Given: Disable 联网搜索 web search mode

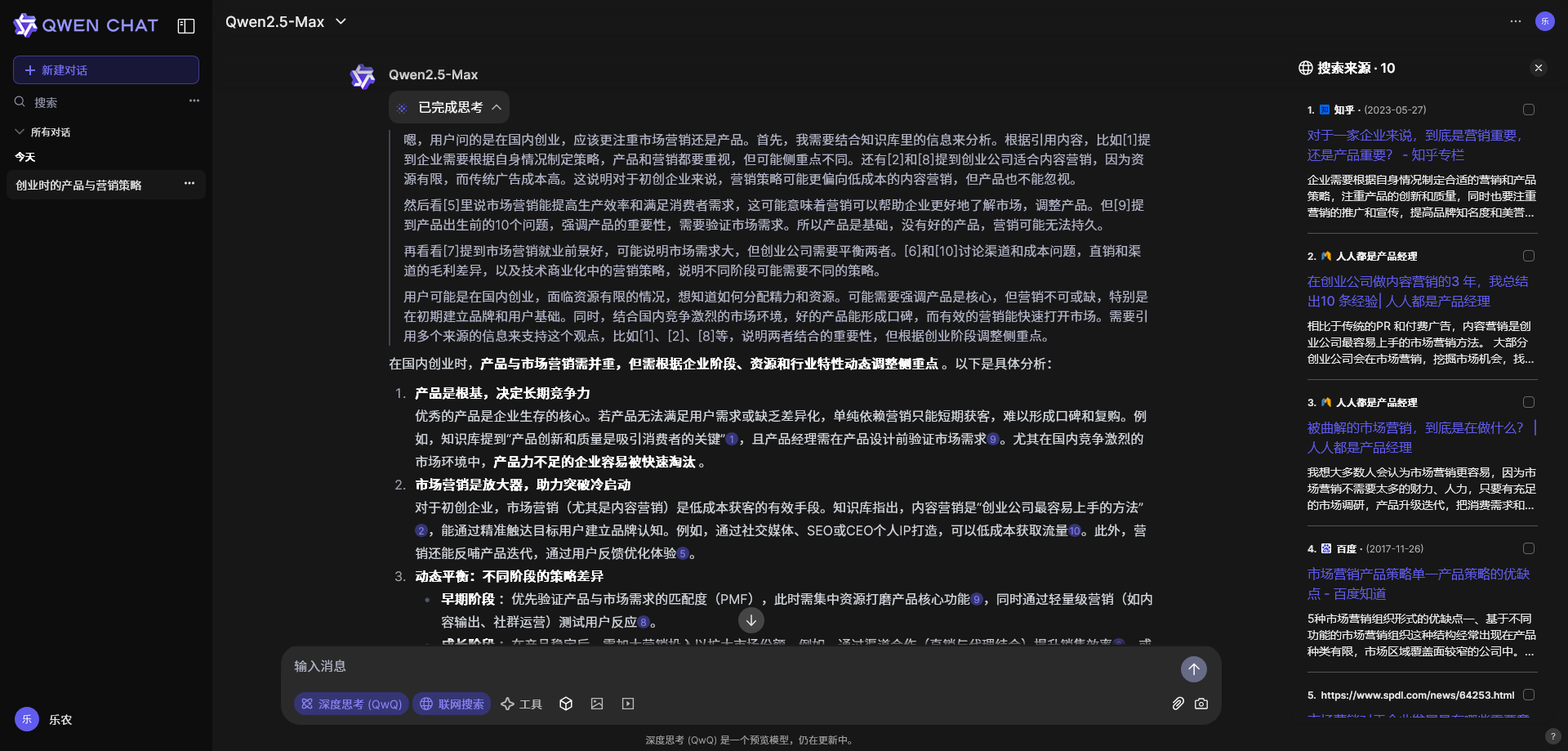Looking at the screenshot, I should click(x=451, y=704).
